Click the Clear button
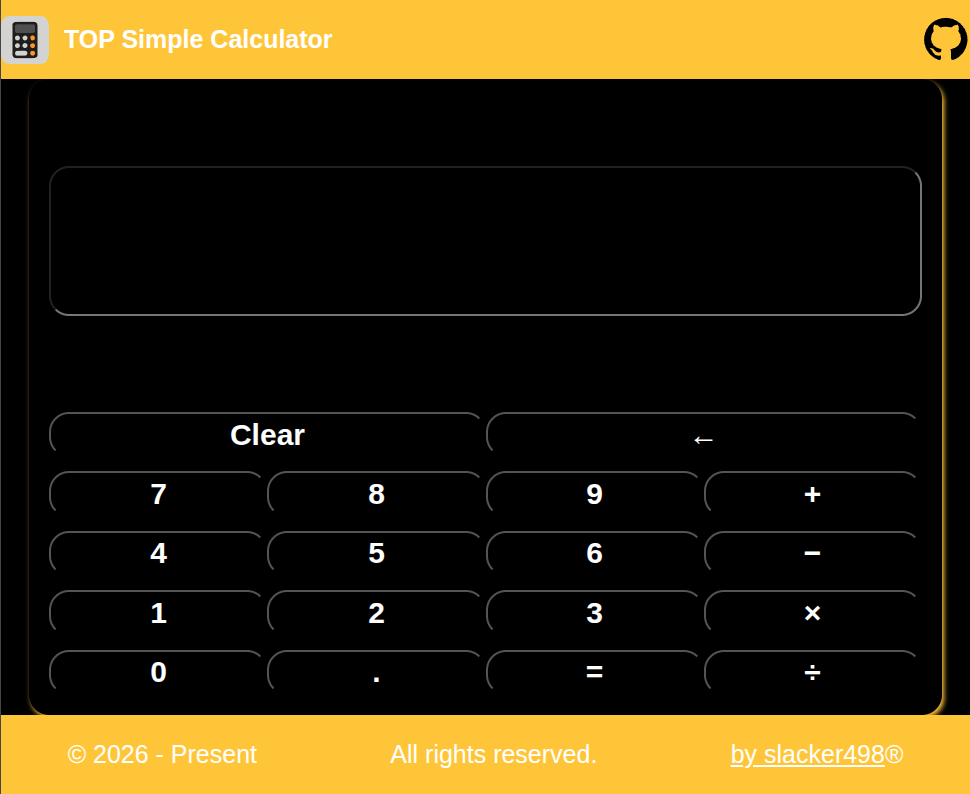970x794 pixels. (x=267, y=435)
